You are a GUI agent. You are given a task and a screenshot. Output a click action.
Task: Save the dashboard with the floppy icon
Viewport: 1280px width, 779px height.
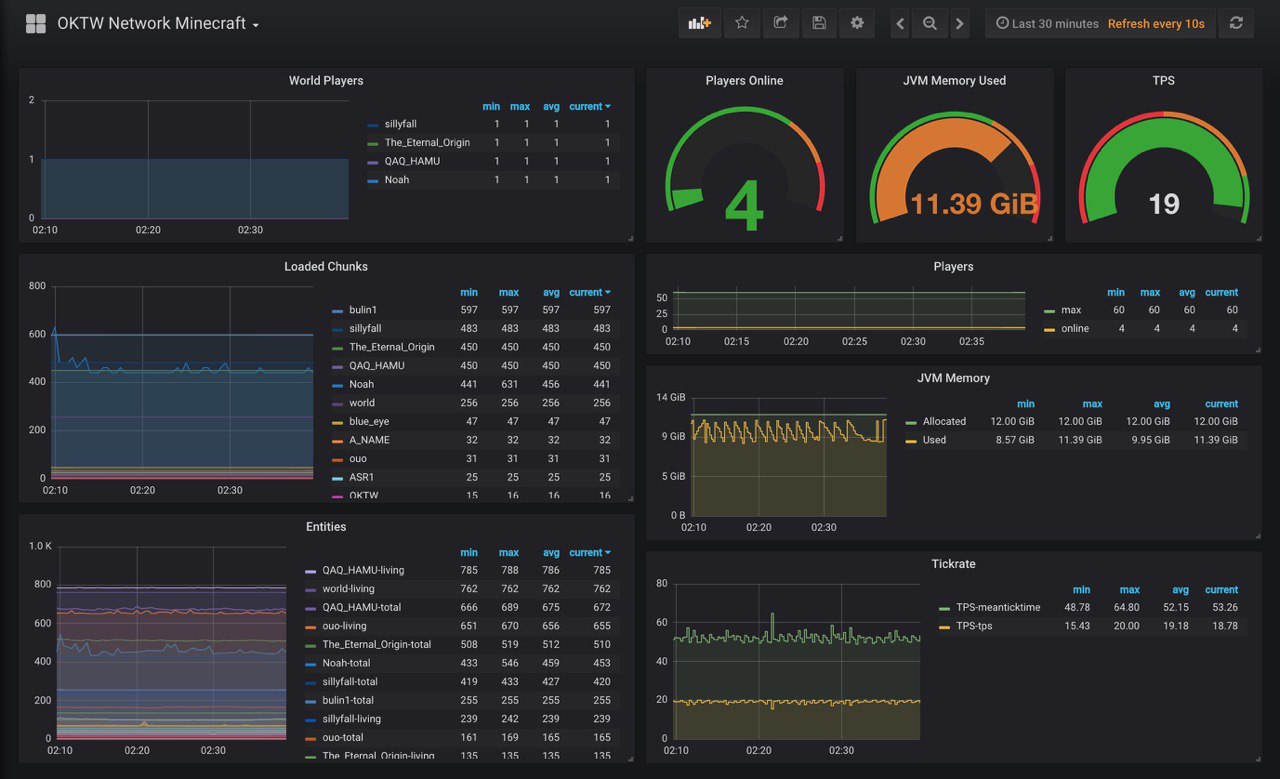tap(819, 23)
